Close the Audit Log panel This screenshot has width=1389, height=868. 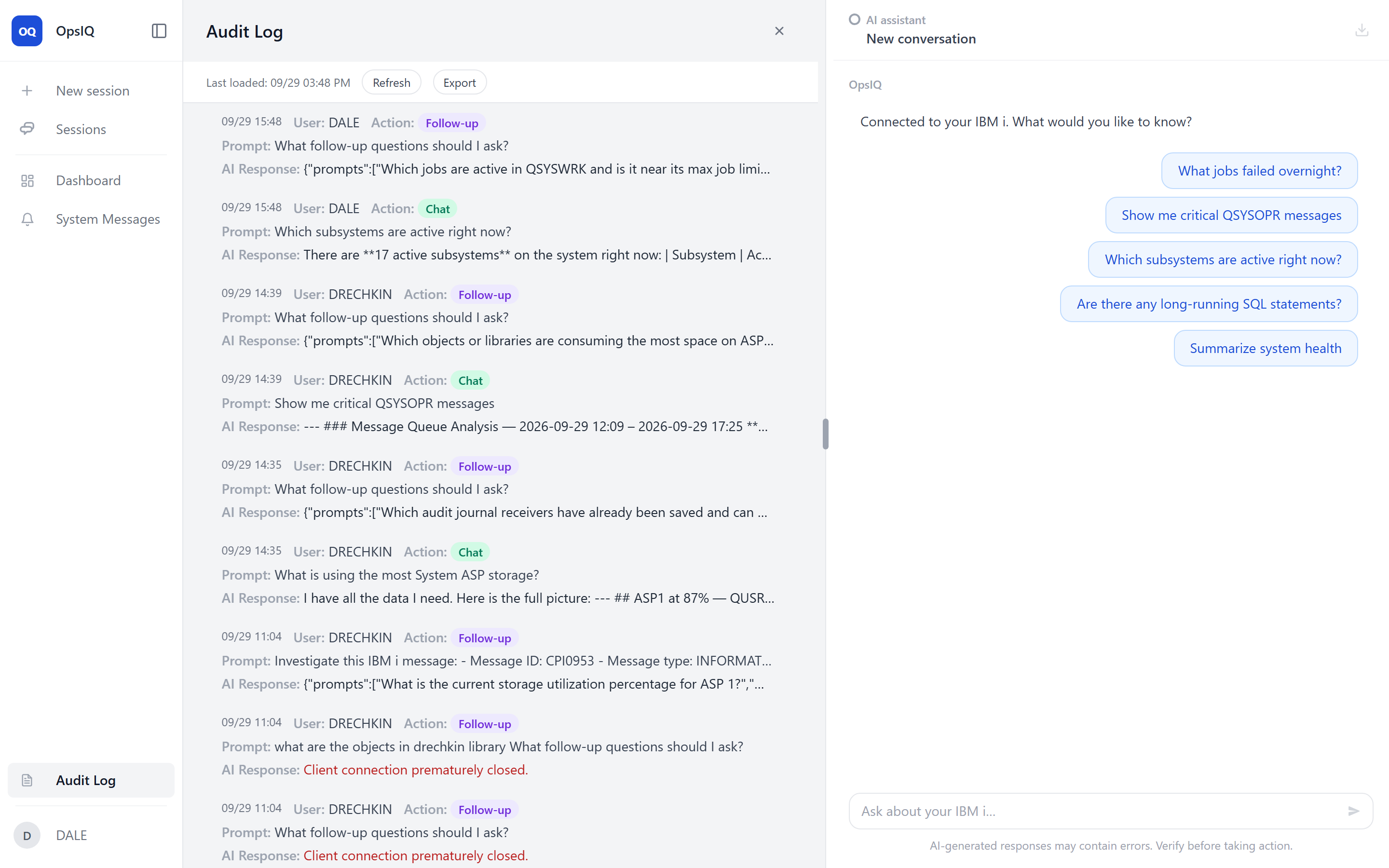click(x=779, y=31)
